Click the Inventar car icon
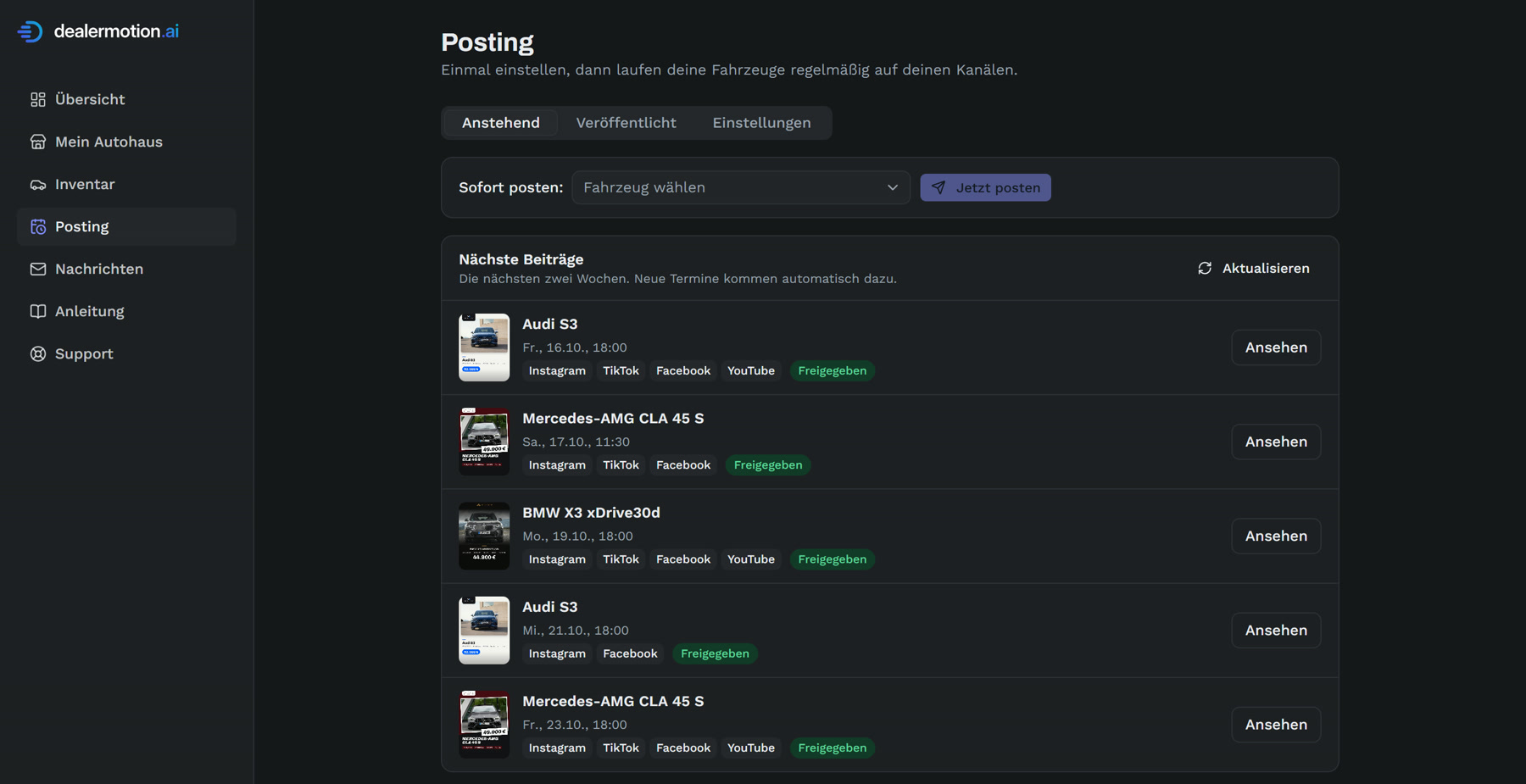This screenshot has width=1526, height=784. [38, 184]
